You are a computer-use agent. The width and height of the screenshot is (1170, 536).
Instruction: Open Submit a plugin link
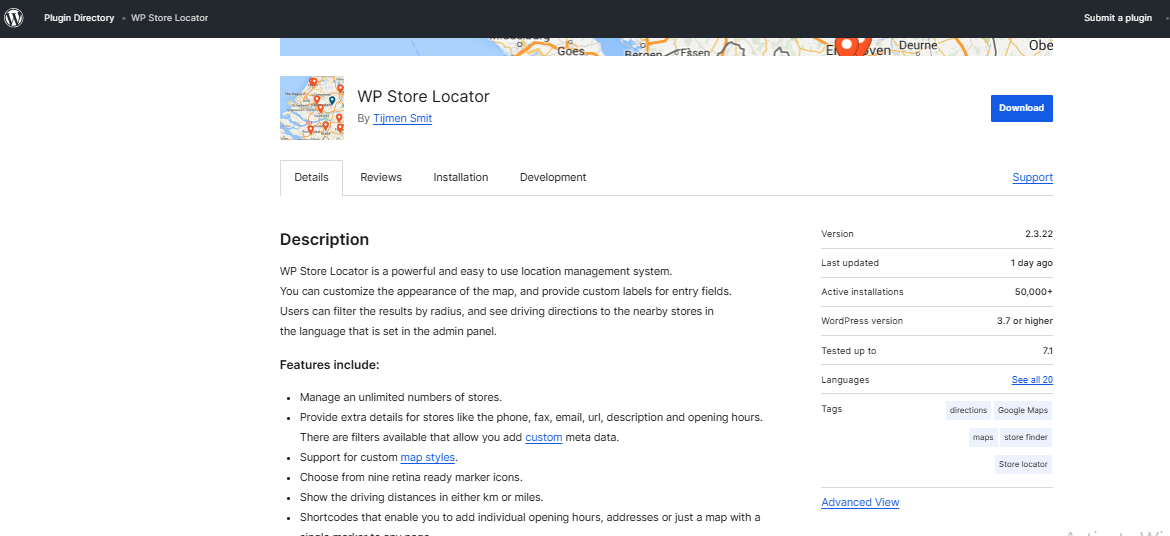point(1118,18)
